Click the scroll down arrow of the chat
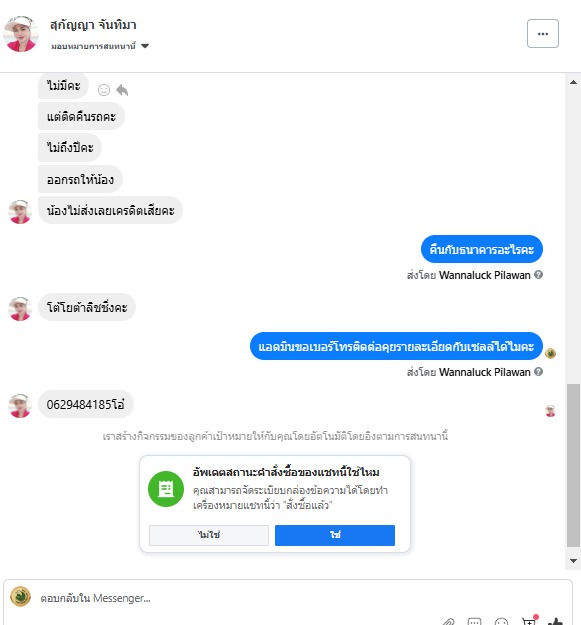 point(573,561)
